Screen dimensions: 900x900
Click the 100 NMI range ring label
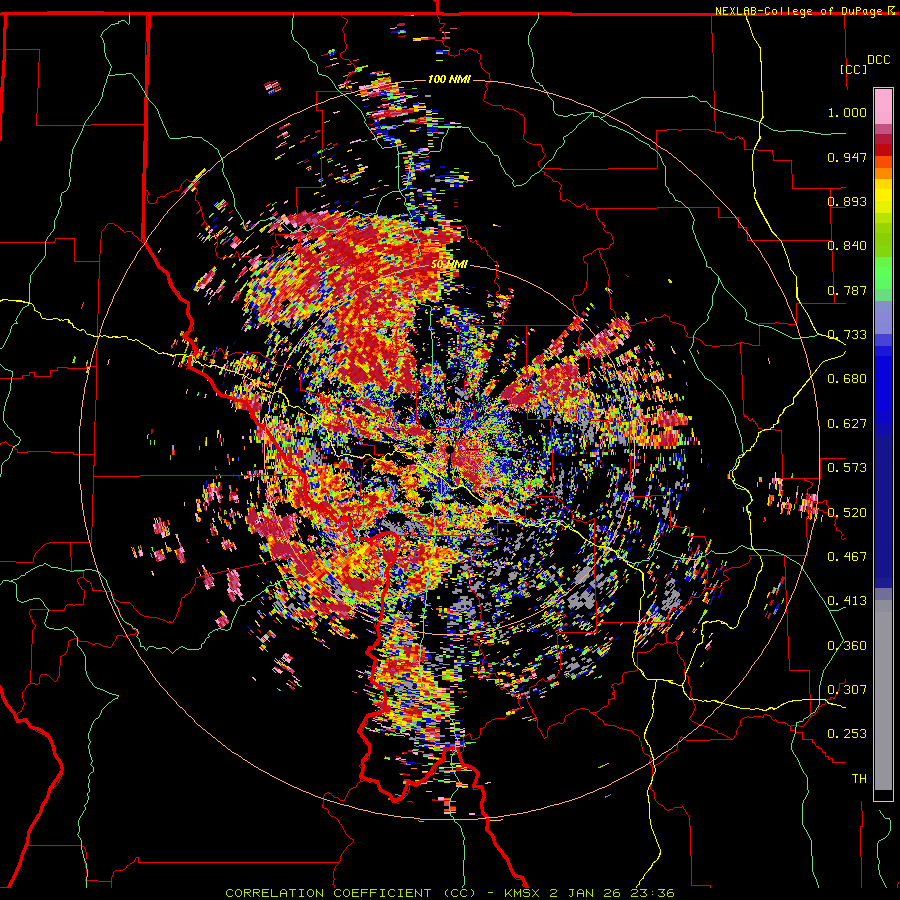coord(449,79)
